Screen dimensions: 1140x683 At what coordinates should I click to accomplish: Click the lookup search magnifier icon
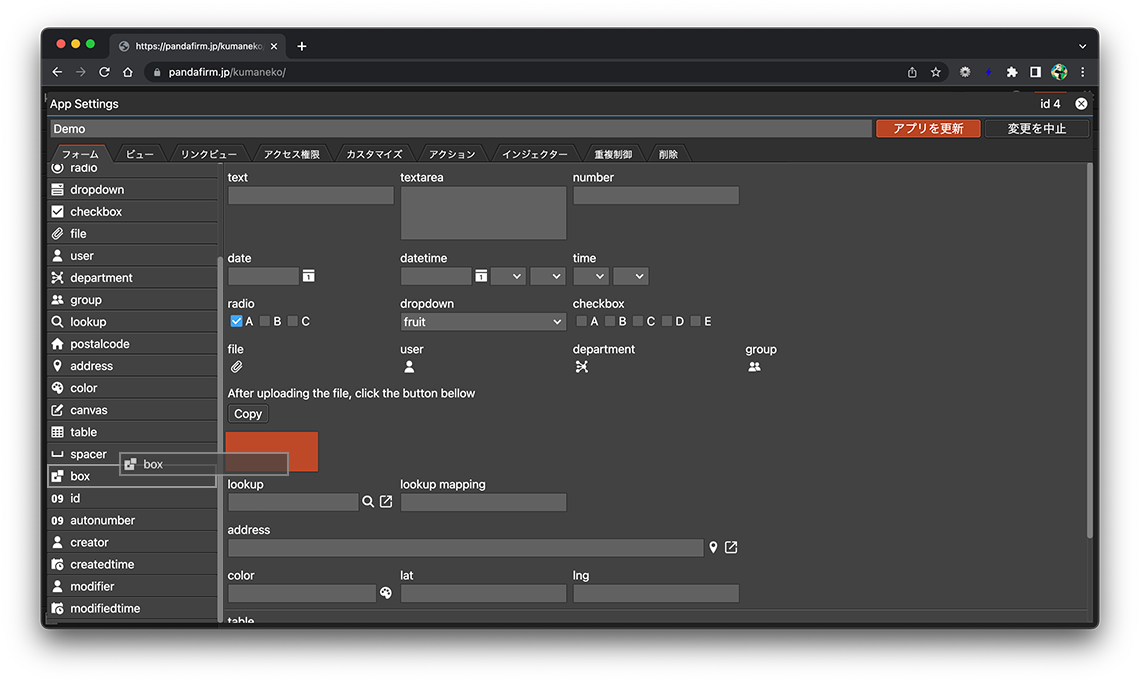tap(368, 502)
